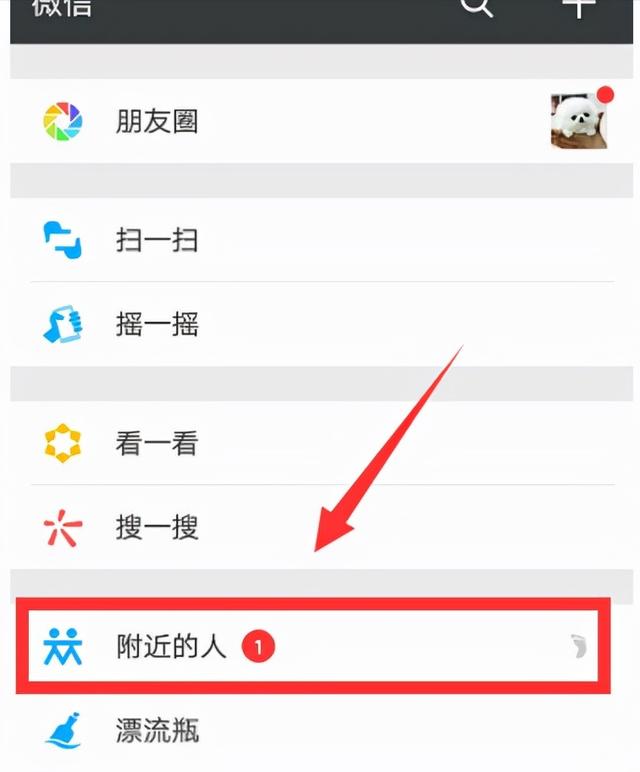Image resolution: width=640 pixels, height=772 pixels.
Task: Open 朋友圈 Moments entry
Action: [x=321, y=121]
